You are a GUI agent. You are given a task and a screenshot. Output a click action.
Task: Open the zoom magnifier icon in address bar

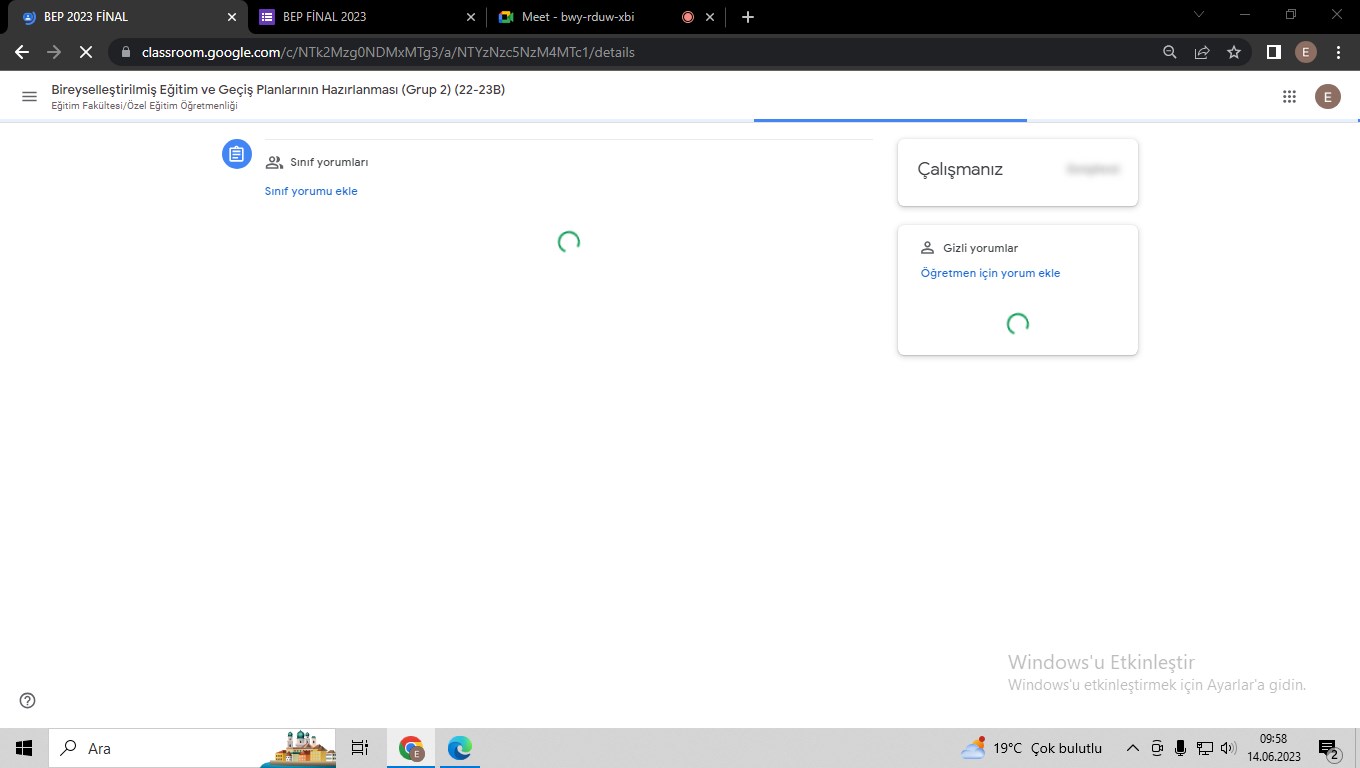(x=1169, y=52)
